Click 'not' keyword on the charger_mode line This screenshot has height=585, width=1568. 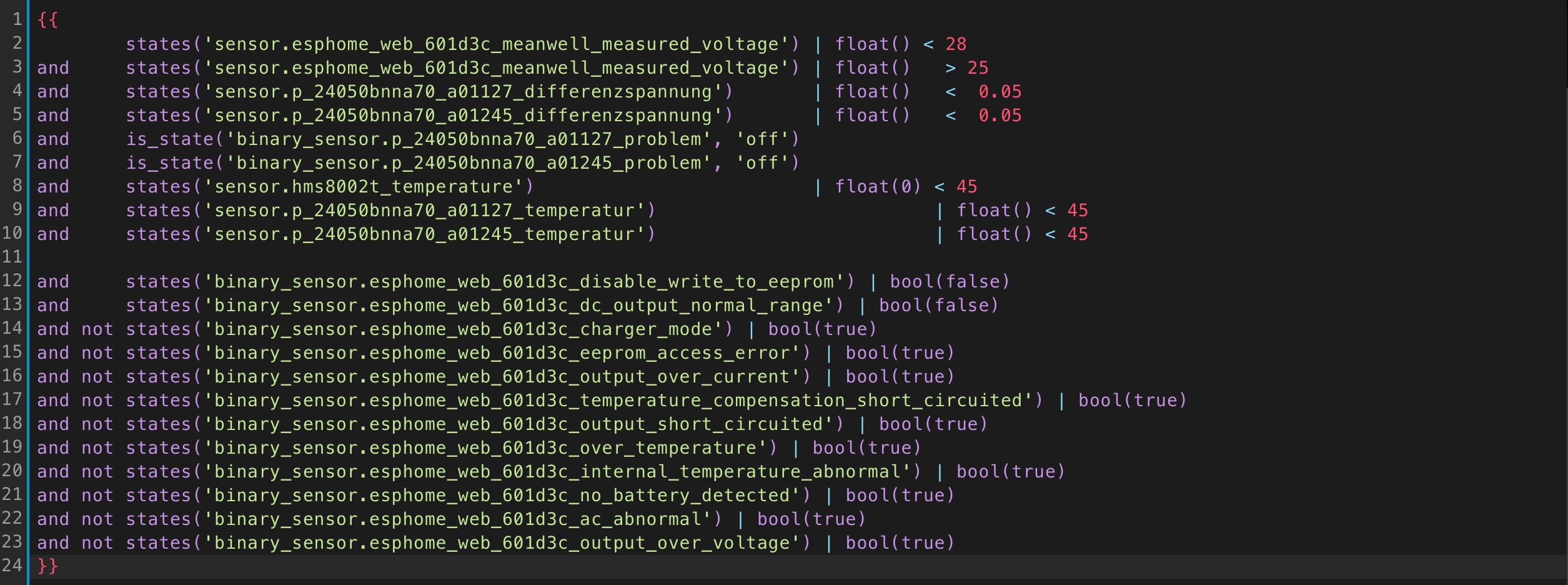(x=97, y=329)
